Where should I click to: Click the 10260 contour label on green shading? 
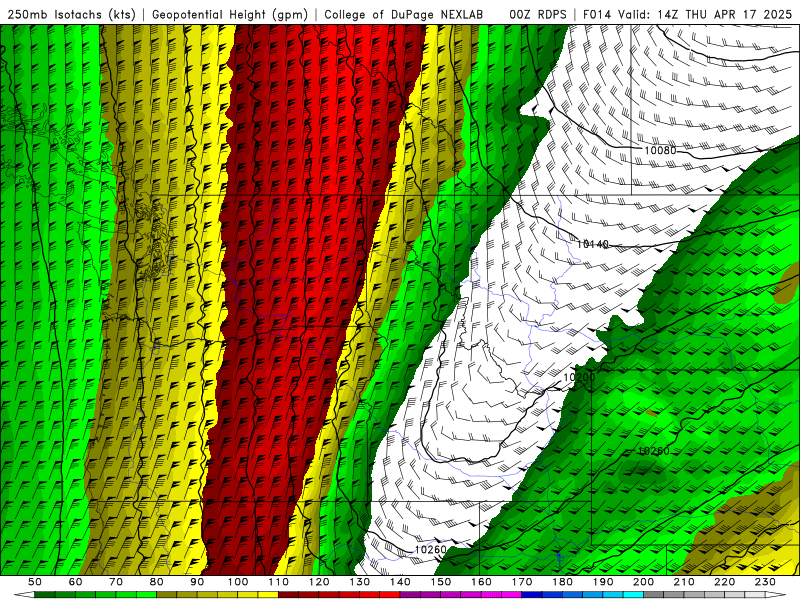pyautogui.click(x=654, y=451)
